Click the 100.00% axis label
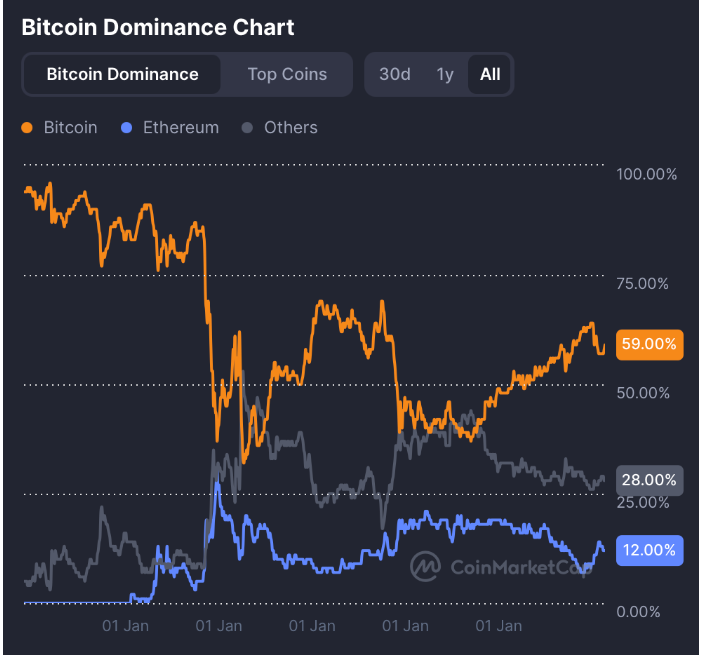The image size is (702, 659). (x=647, y=174)
